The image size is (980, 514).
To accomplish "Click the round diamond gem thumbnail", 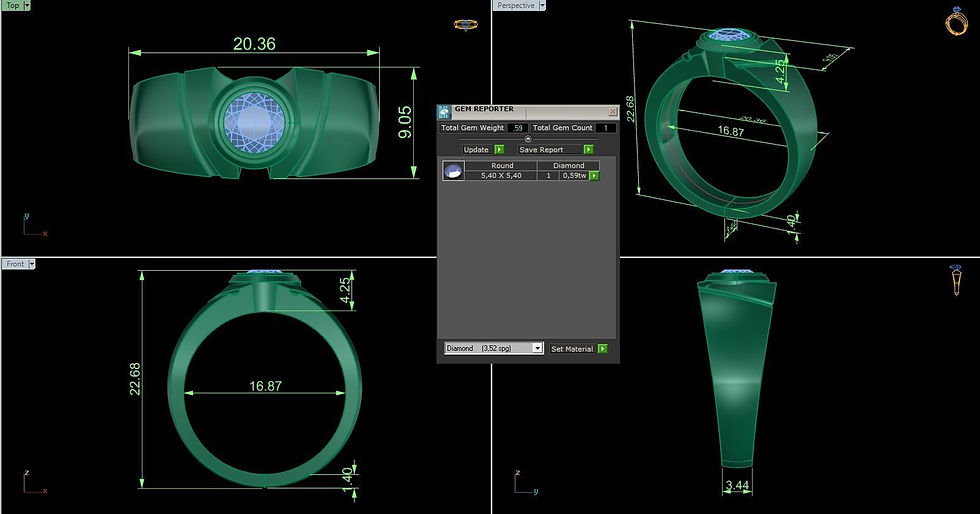I will [x=453, y=171].
